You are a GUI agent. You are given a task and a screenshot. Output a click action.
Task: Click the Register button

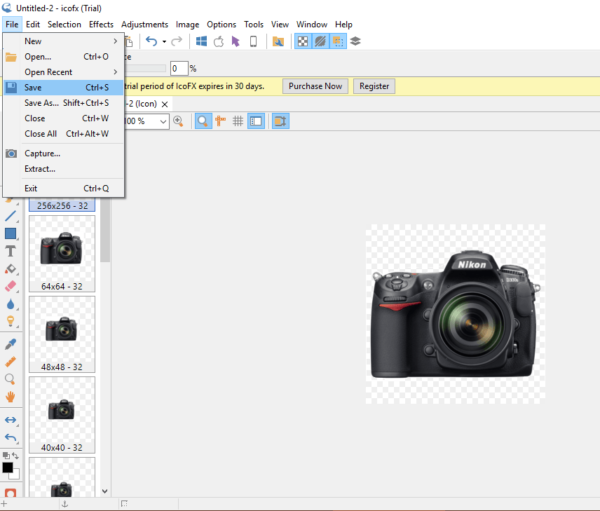[x=374, y=86]
